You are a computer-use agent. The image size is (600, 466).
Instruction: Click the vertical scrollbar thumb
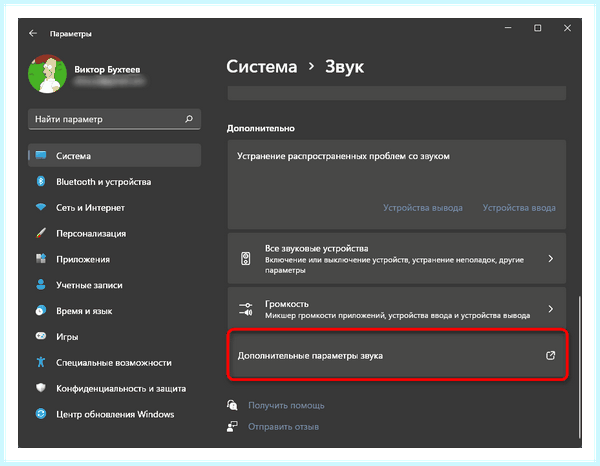pyautogui.click(x=579, y=367)
